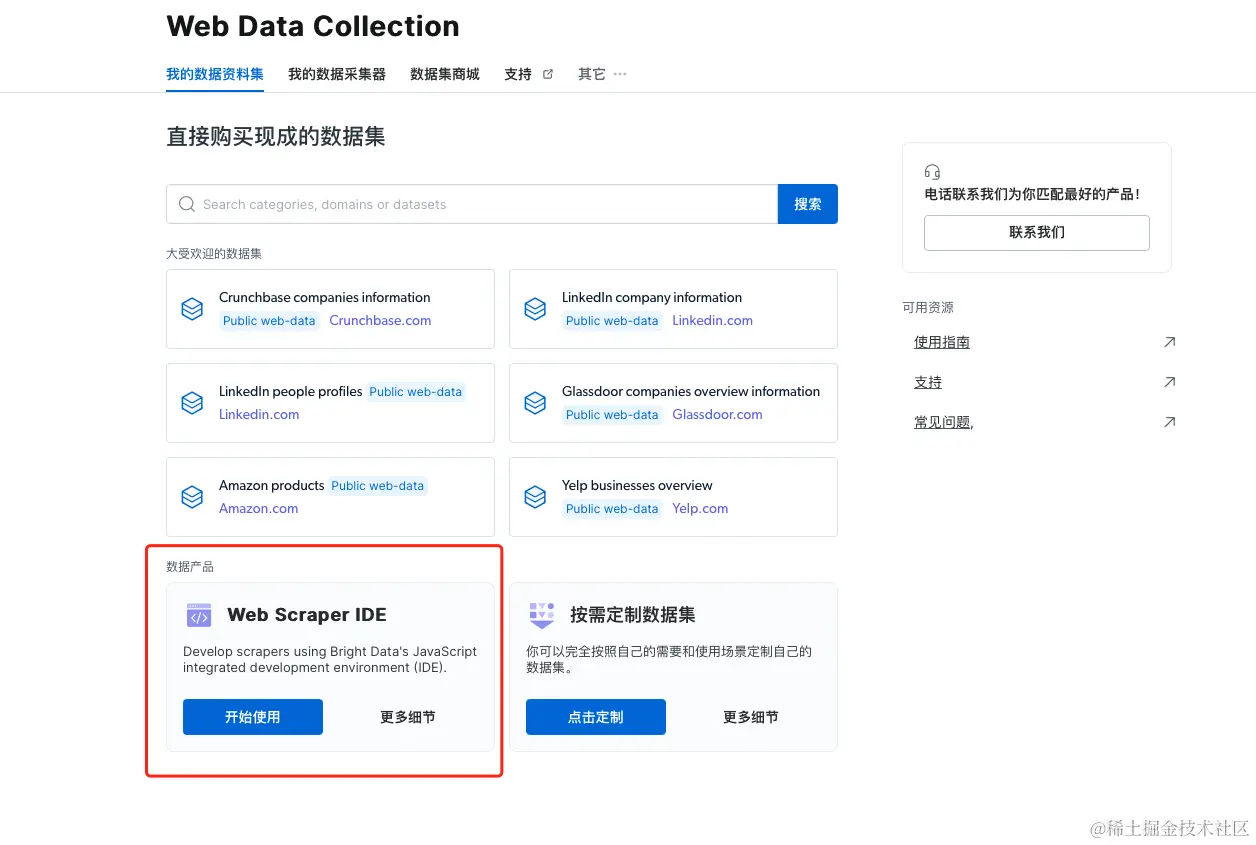Click the Yelp.com link

click(700, 509)
